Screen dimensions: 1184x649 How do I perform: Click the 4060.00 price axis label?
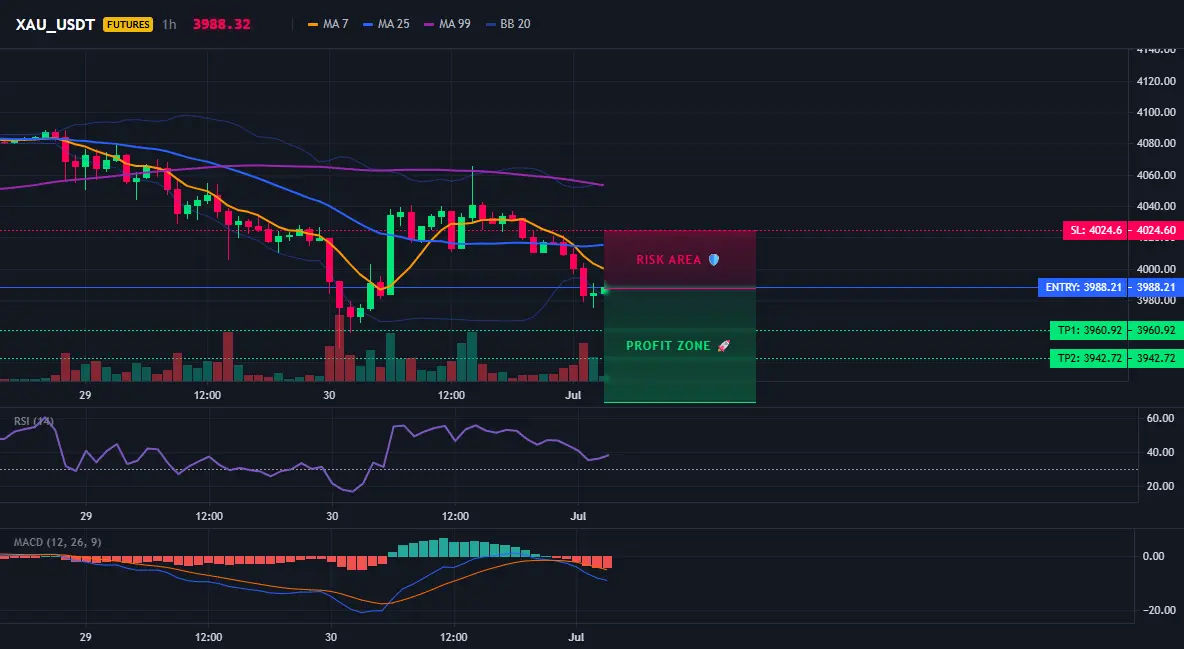coord(1155,175)
